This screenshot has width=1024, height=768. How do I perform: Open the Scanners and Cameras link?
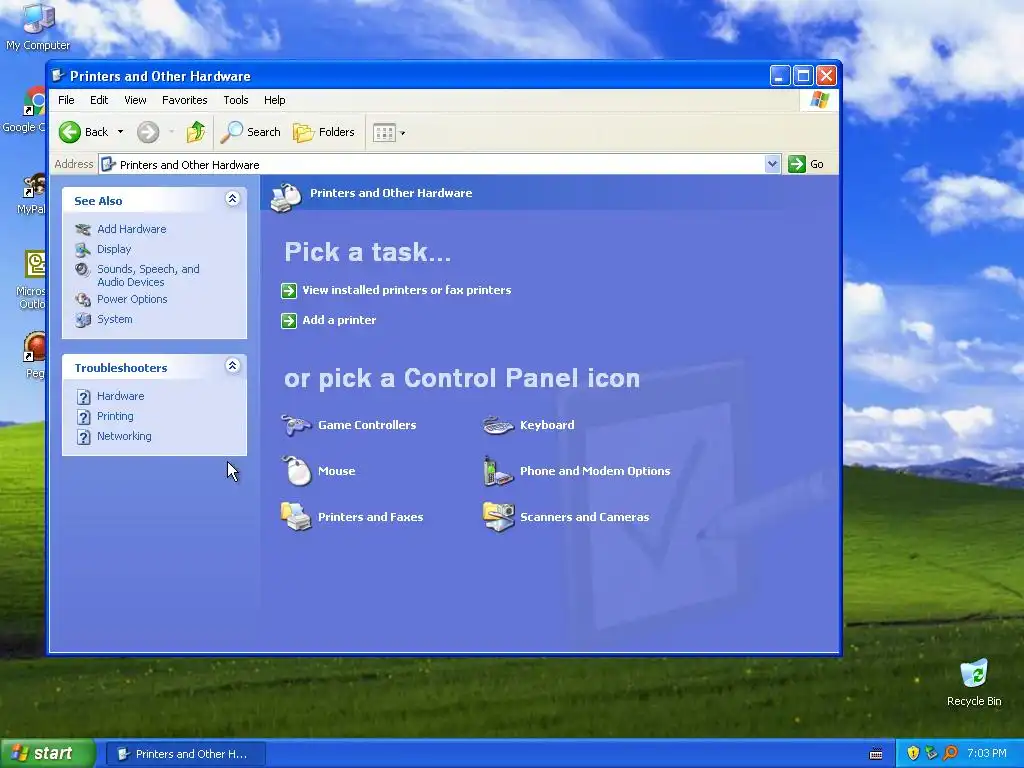click(x=584, y=517)
